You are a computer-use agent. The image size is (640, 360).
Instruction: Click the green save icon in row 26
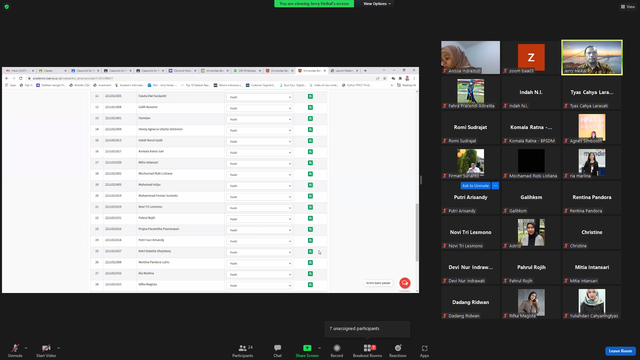click(x=310, y=262)
